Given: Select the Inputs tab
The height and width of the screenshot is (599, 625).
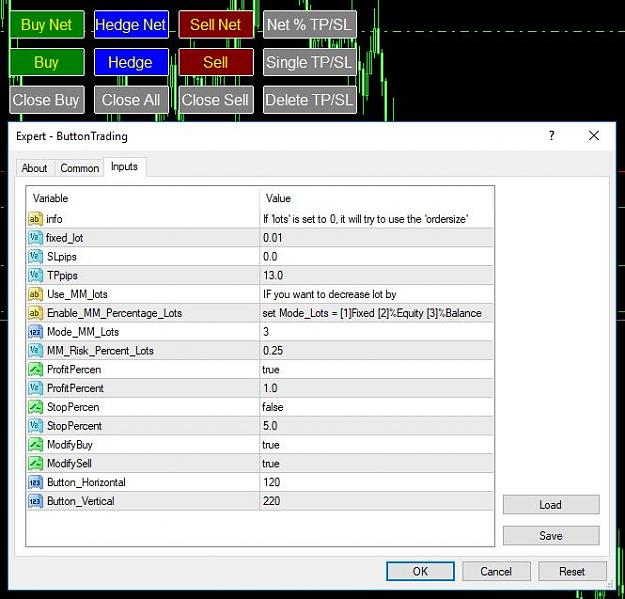Looking at the screenshot, I should click(124, 167).
